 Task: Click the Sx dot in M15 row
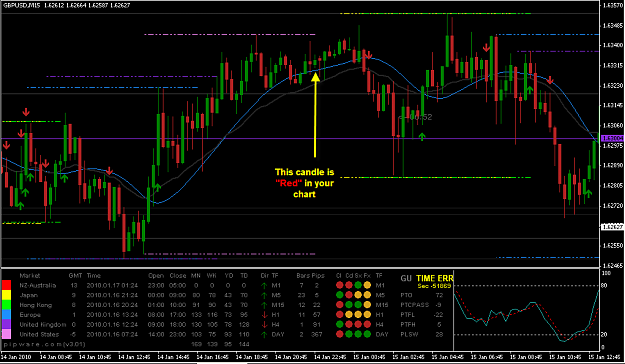tap(358, 305)
